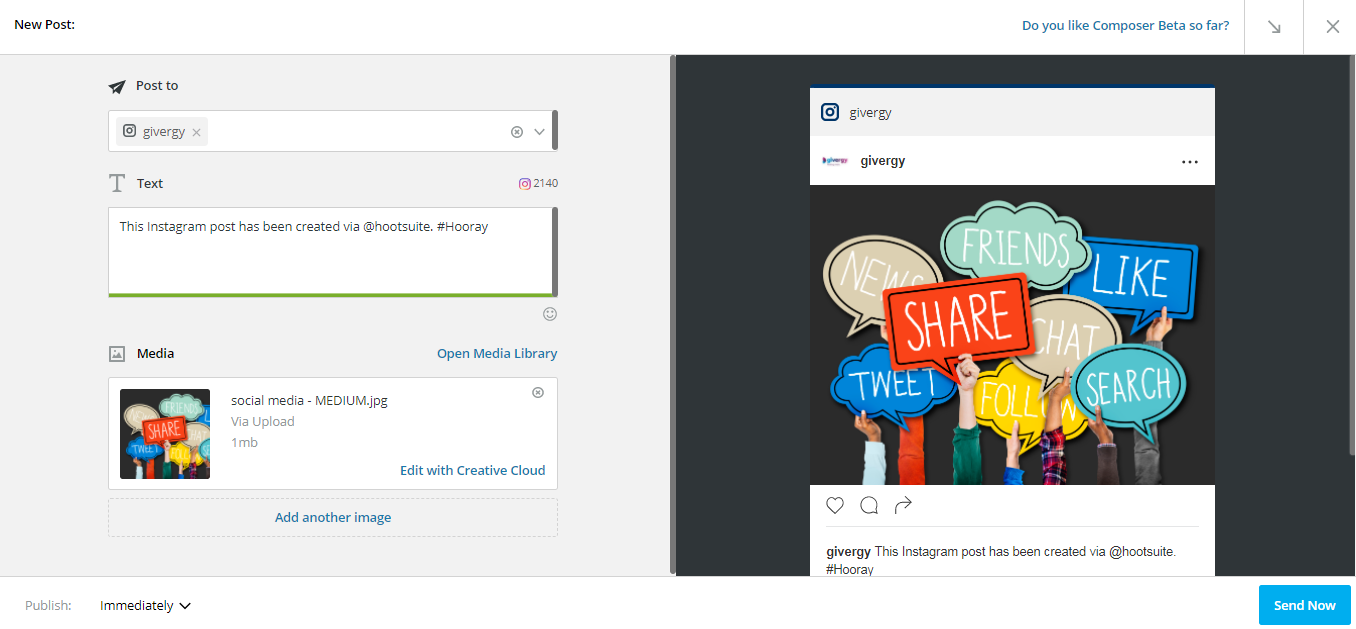Click Open Media Library link
This screenshot has height=629, width=1356.
tap(497, 353)
